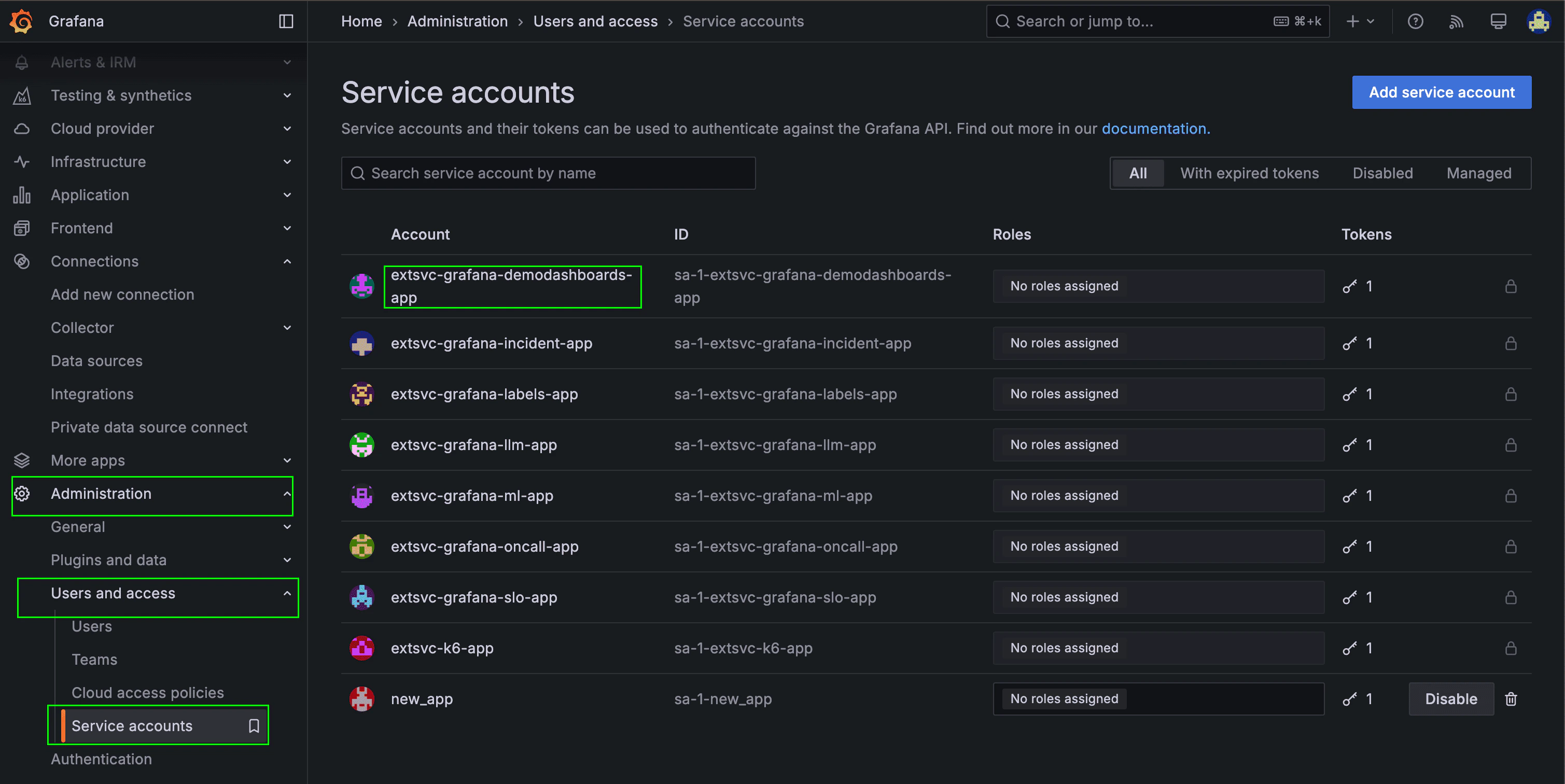Image resolution: width=1565 pixels, height=784 pixels.
Task: Open the news RSS feed icon
Action: [1456, 21]
